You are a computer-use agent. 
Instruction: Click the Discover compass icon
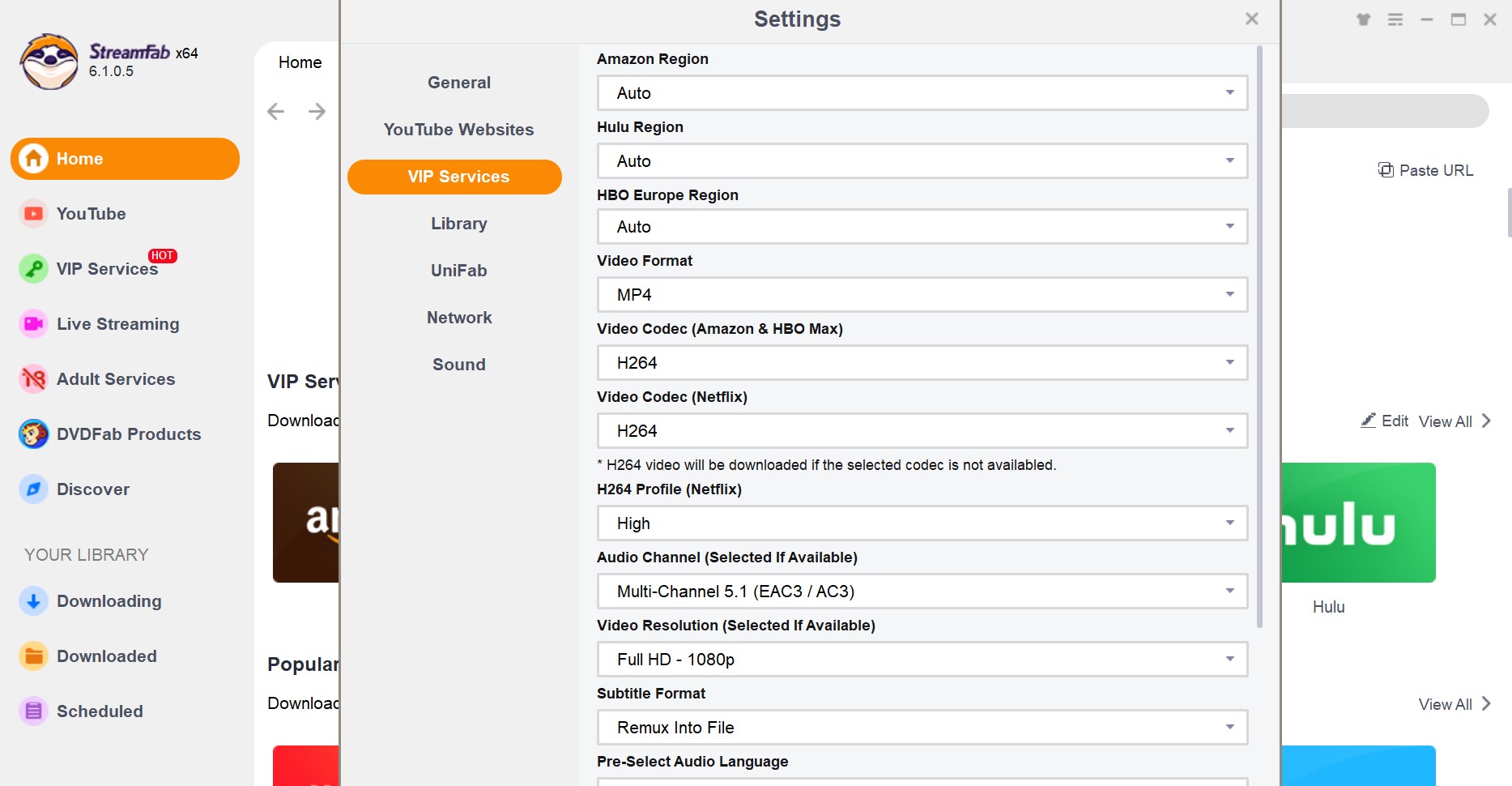33,489
